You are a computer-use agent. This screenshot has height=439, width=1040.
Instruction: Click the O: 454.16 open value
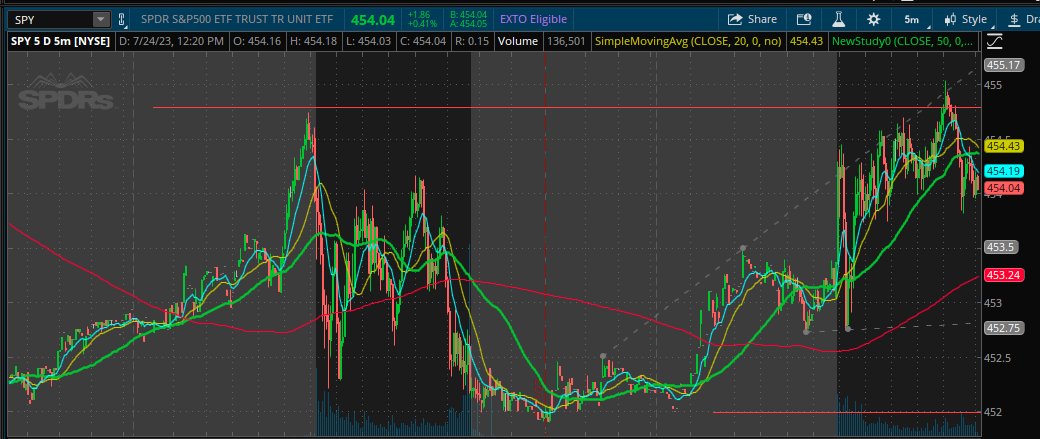pos(258,41)
